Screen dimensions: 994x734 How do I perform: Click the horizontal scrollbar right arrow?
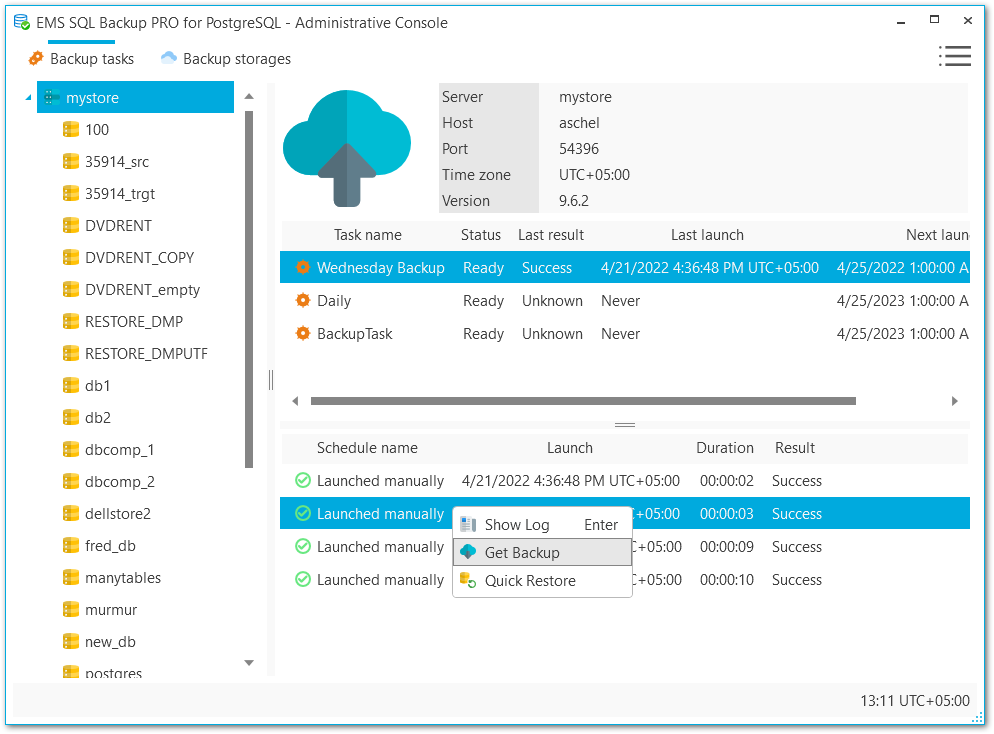pos(955,400)
